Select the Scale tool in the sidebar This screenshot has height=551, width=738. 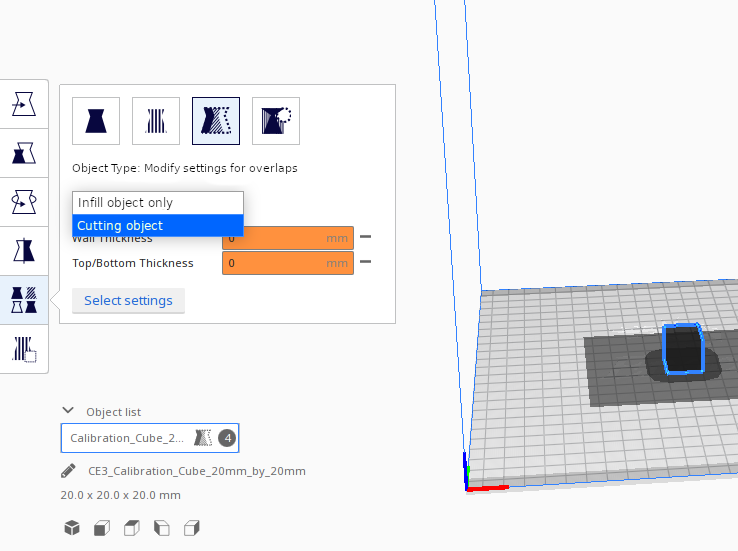(24, 153)
